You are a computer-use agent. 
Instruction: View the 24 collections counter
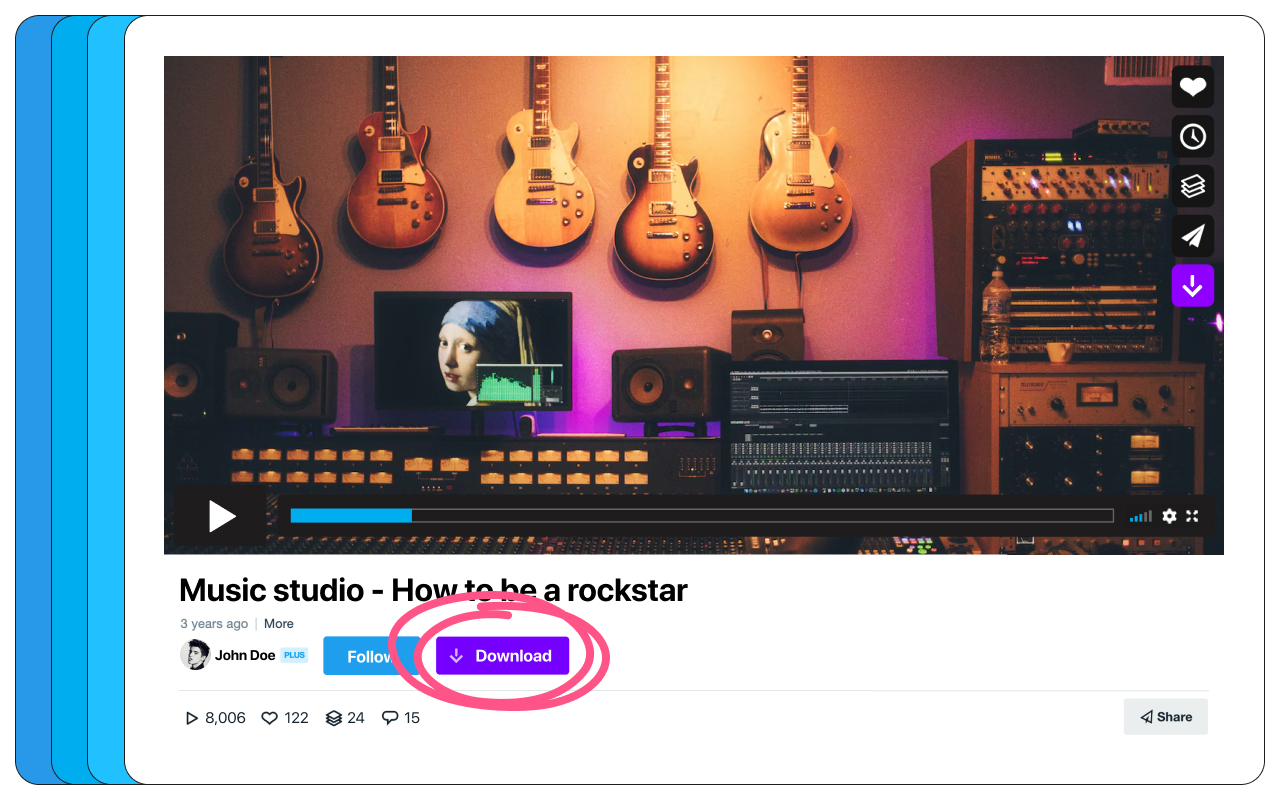[345, 718]
